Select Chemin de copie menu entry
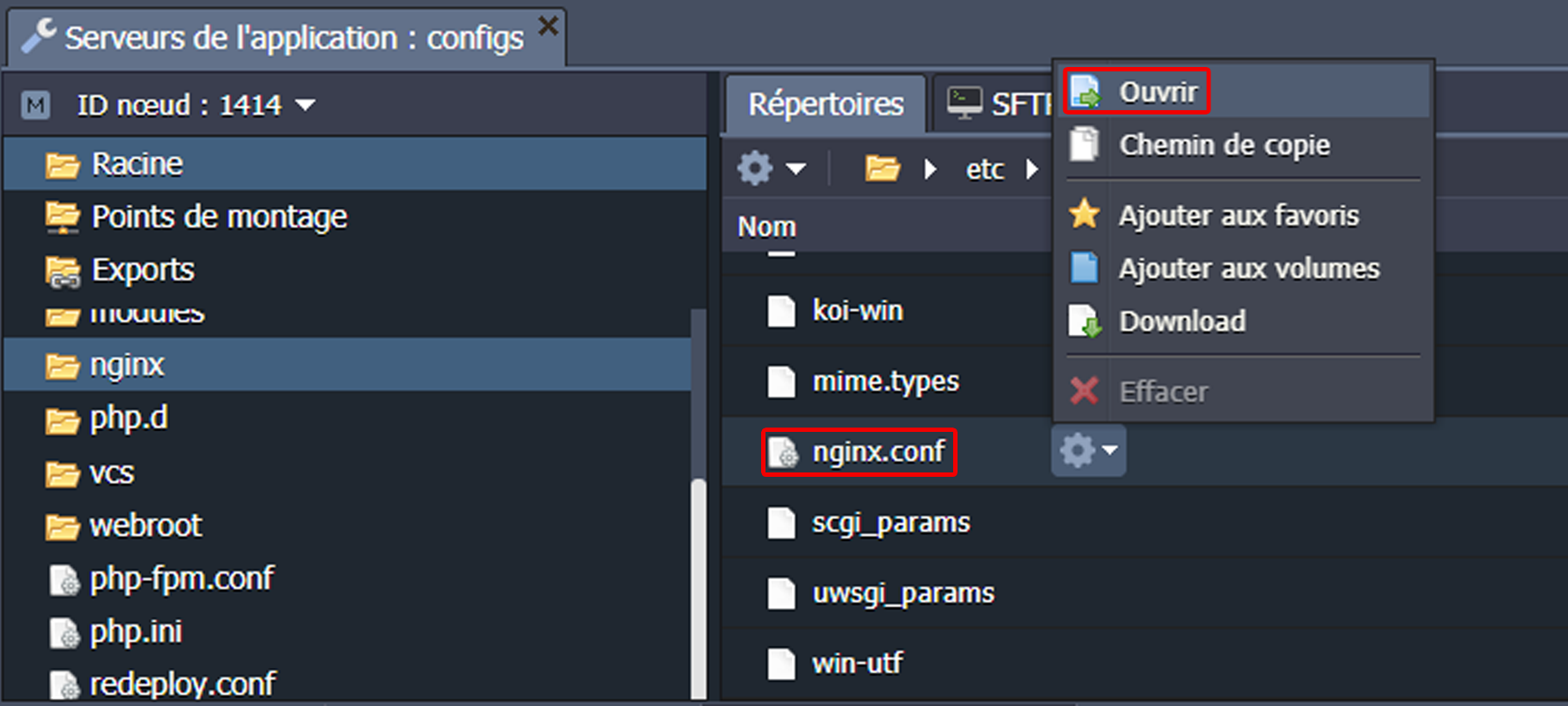Image resolution: width=1568 pixels, height=706 pixels. coord(1224,145)
